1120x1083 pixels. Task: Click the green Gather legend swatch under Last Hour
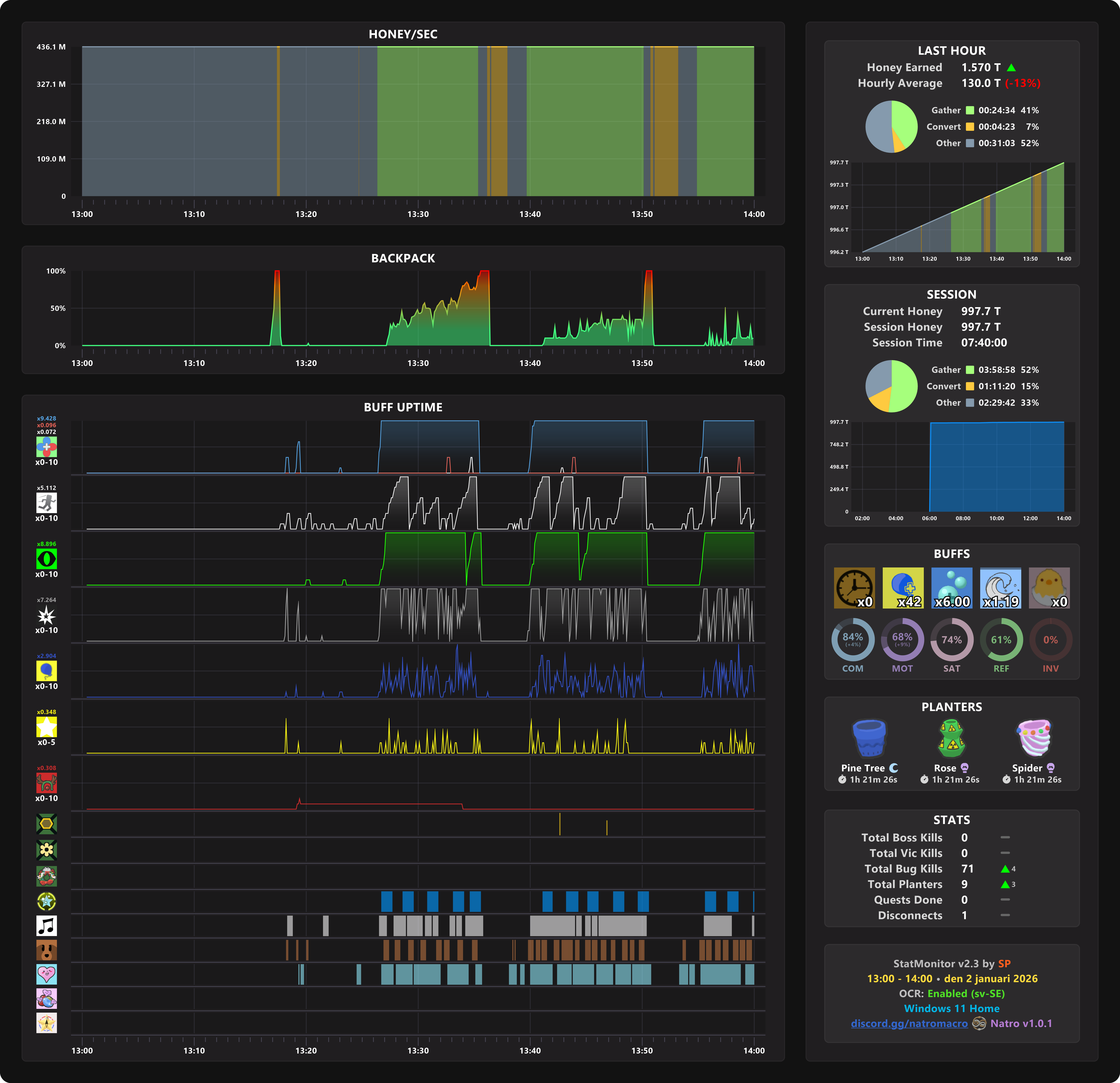pos(970,110)
